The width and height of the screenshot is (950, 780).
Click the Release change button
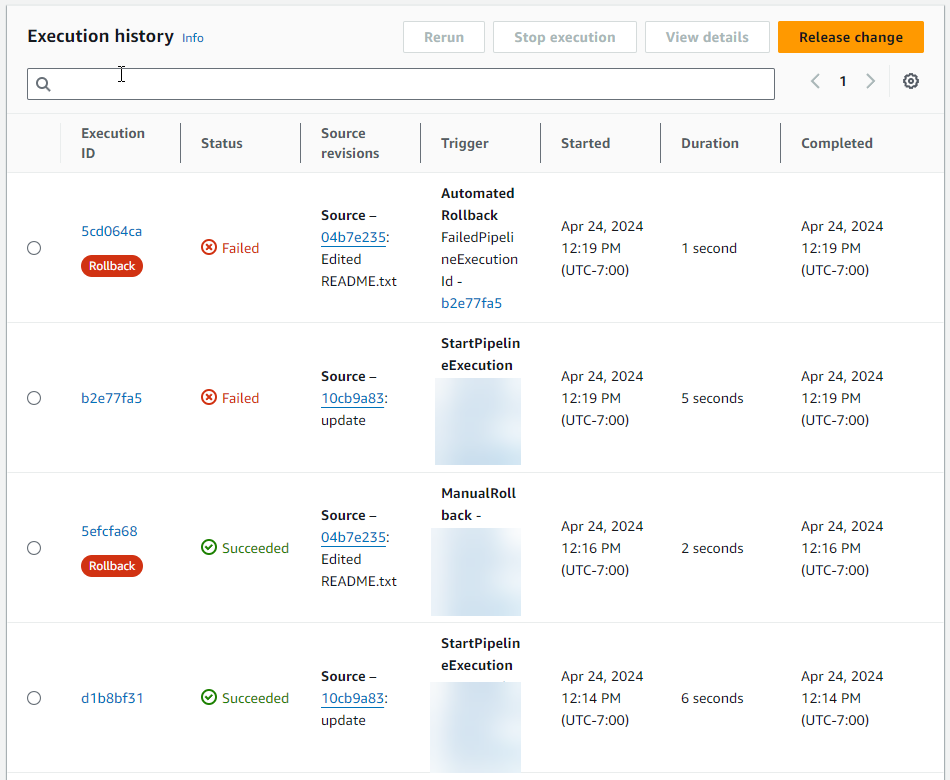tap(850, 37)
